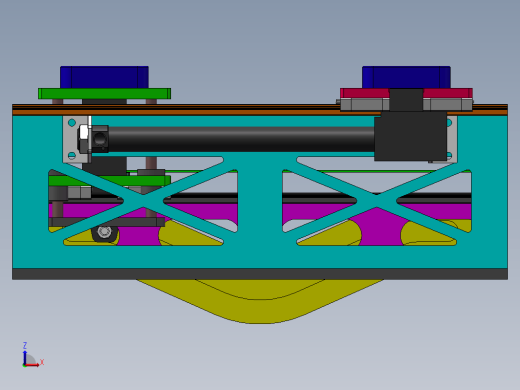Select the white hex nut on left bracket
Screen dimensions: 520x390
click(84, 133)
